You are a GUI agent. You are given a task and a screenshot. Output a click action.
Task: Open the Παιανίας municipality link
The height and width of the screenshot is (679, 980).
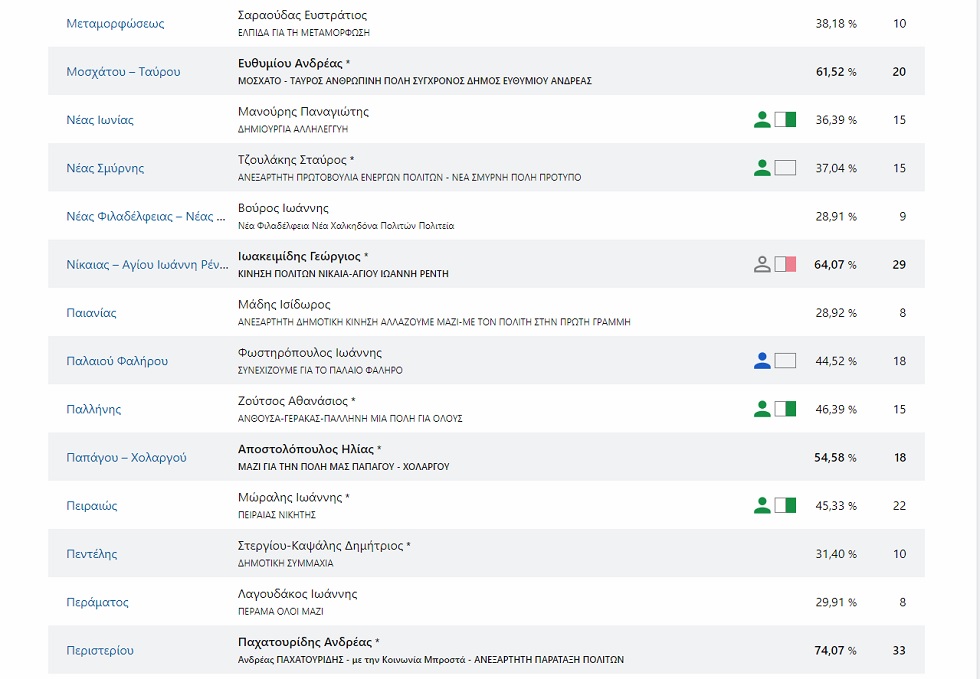[91, 313]
